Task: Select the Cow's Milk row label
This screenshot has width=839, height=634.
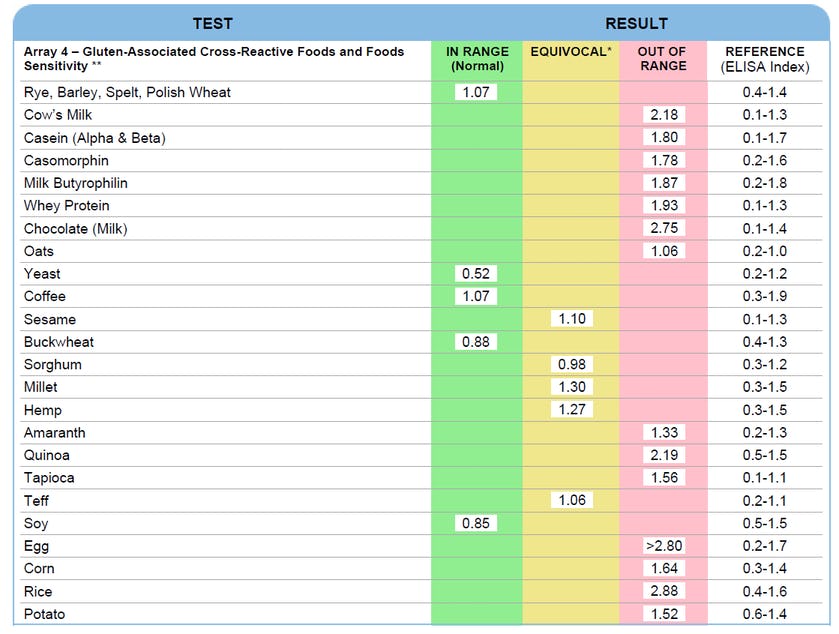Action: pos(58,115)
